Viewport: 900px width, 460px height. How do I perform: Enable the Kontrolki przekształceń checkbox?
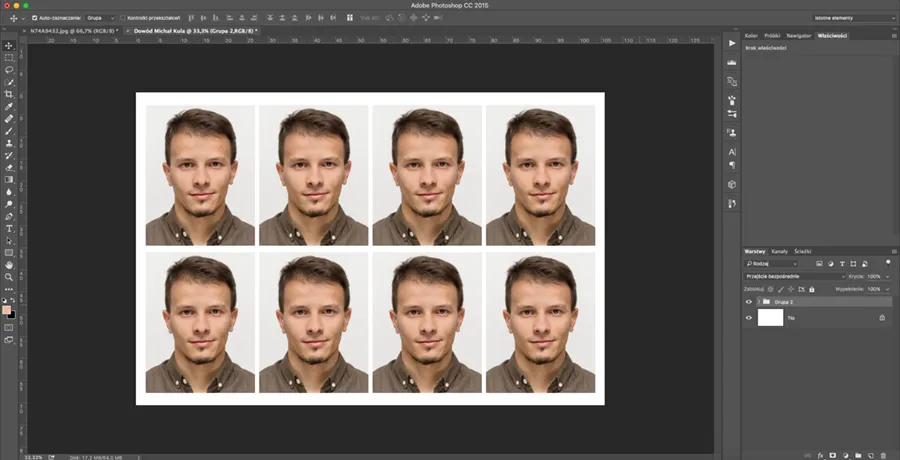(123, 18)
